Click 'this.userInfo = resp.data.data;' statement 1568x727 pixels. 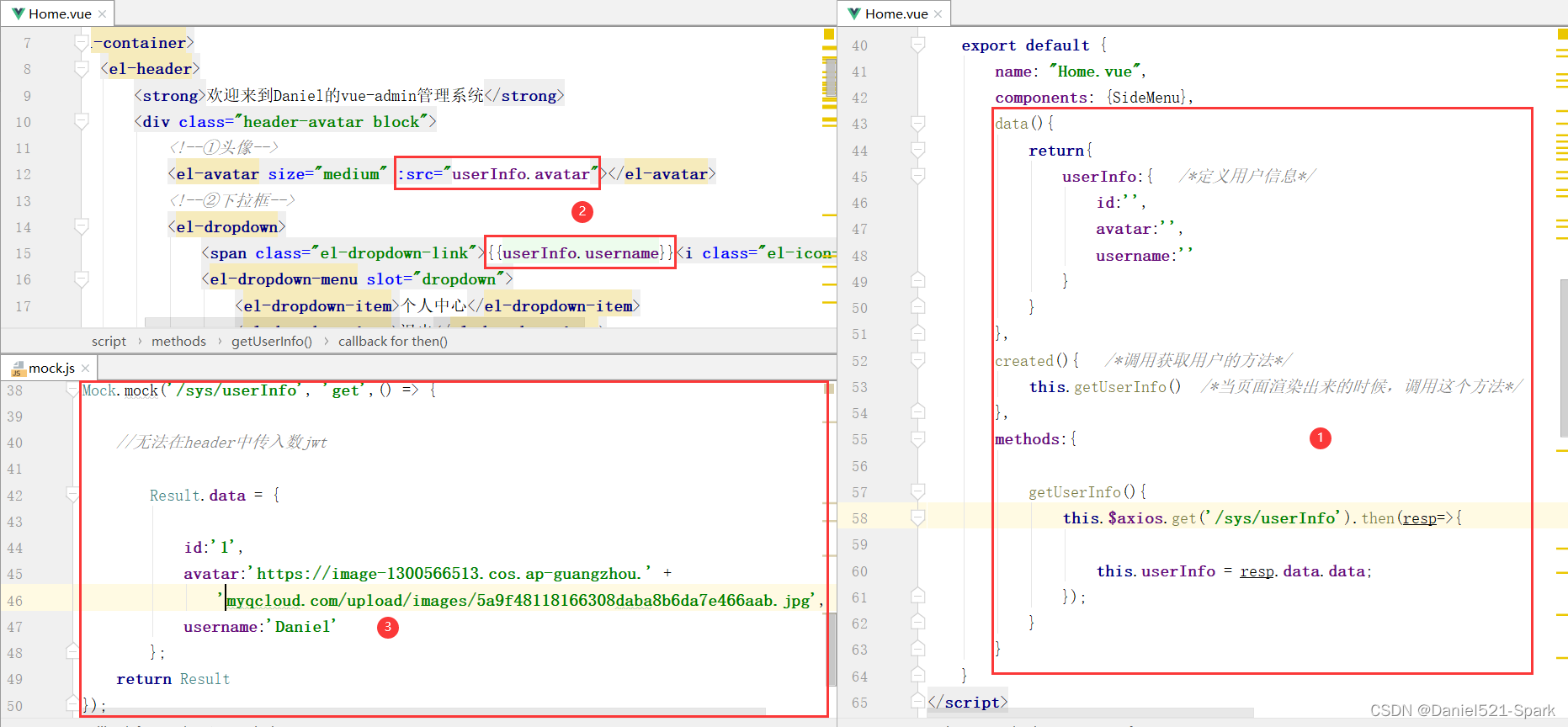coord(1234,571)
